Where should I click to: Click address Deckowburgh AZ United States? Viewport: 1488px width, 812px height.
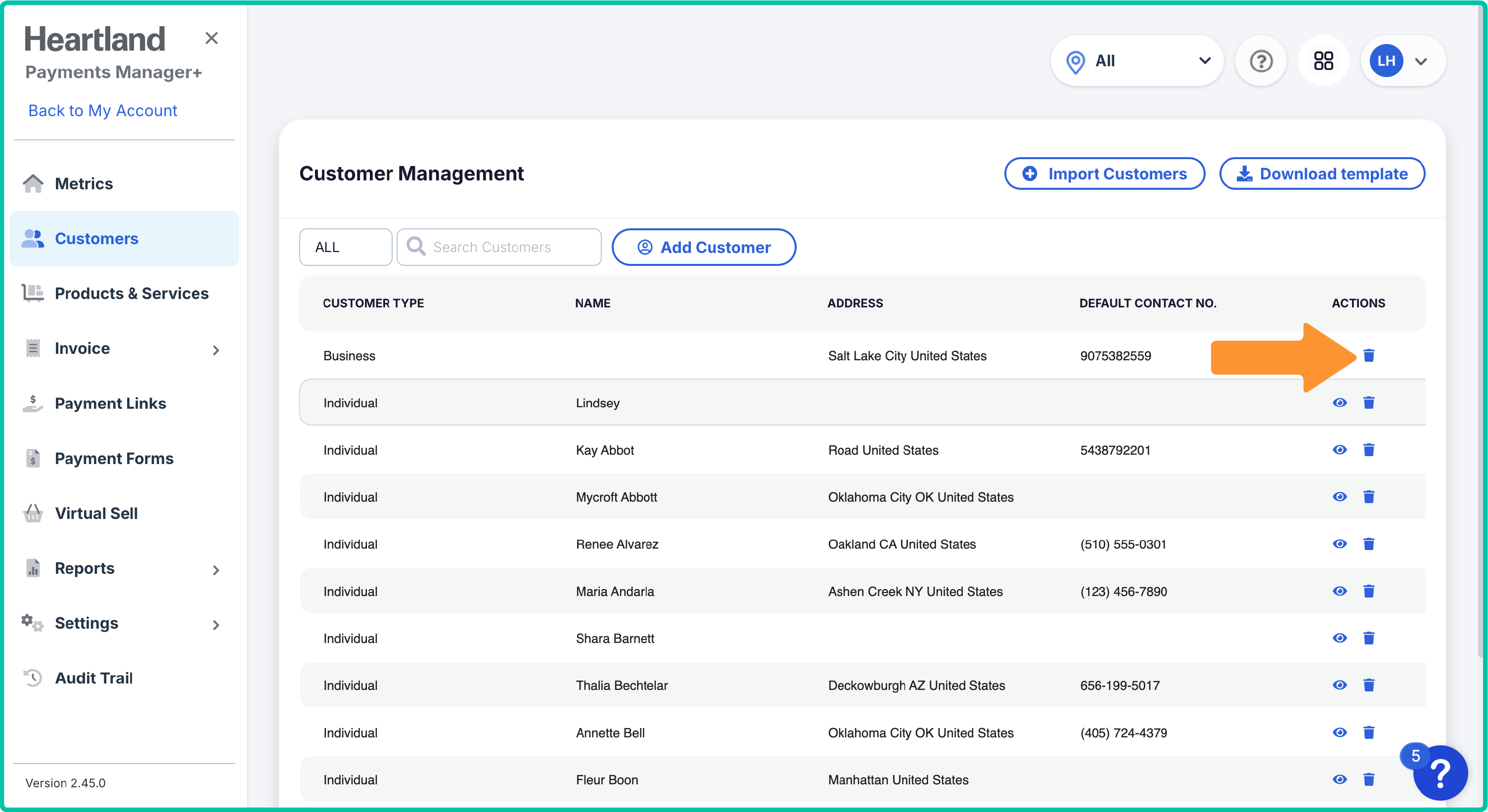(x=916, y=685)
